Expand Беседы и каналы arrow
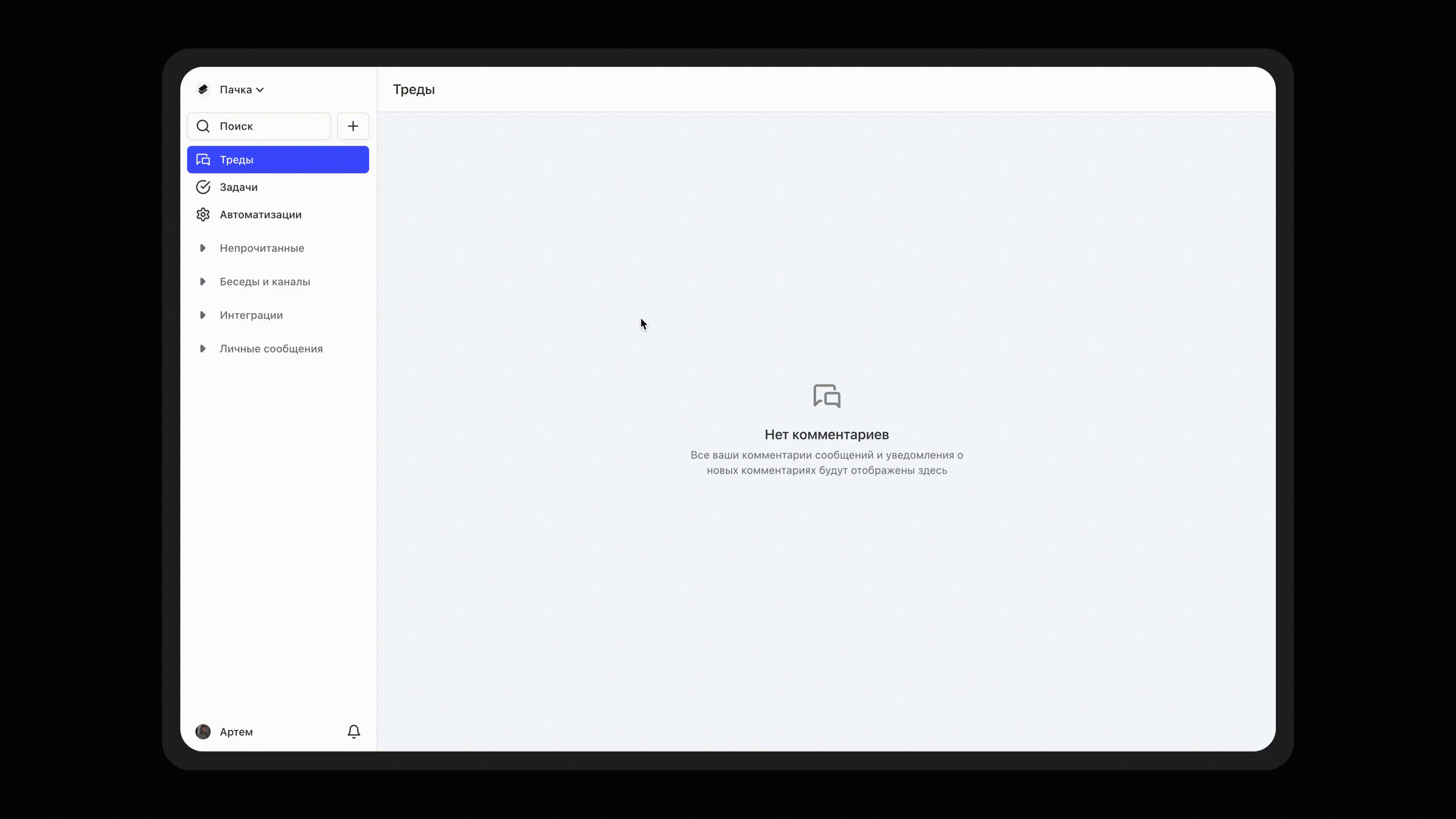 pyautogui.click(x=202, y=281)
